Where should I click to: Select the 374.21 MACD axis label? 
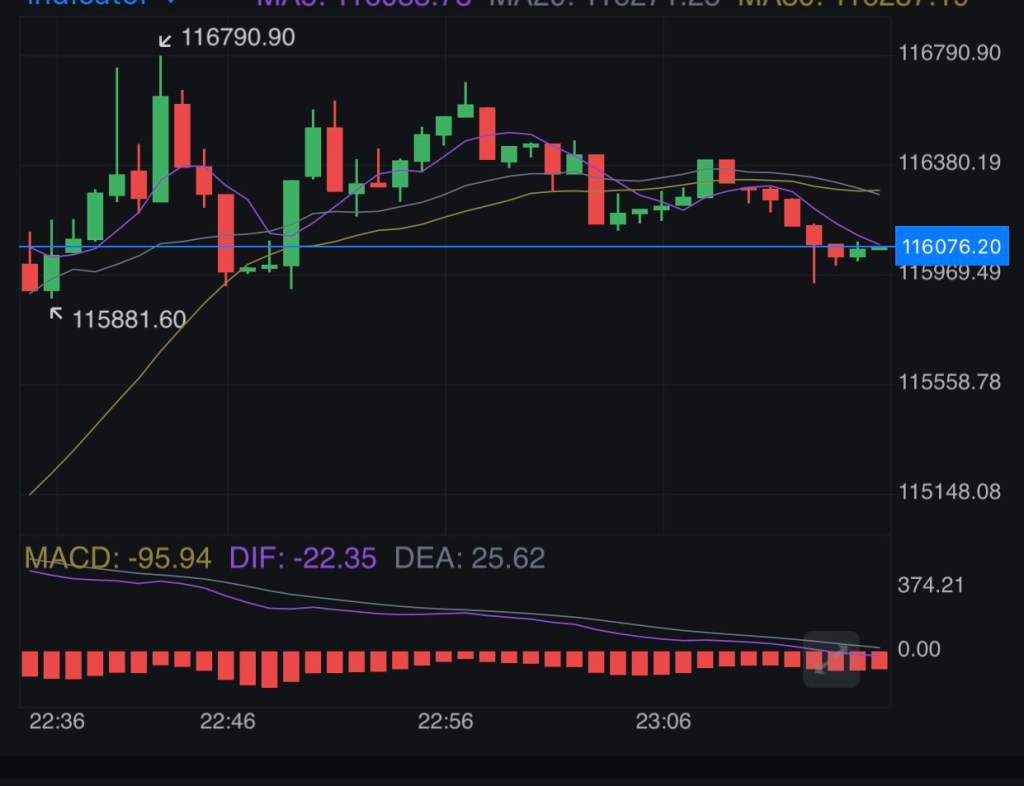(x=930, y=586)
